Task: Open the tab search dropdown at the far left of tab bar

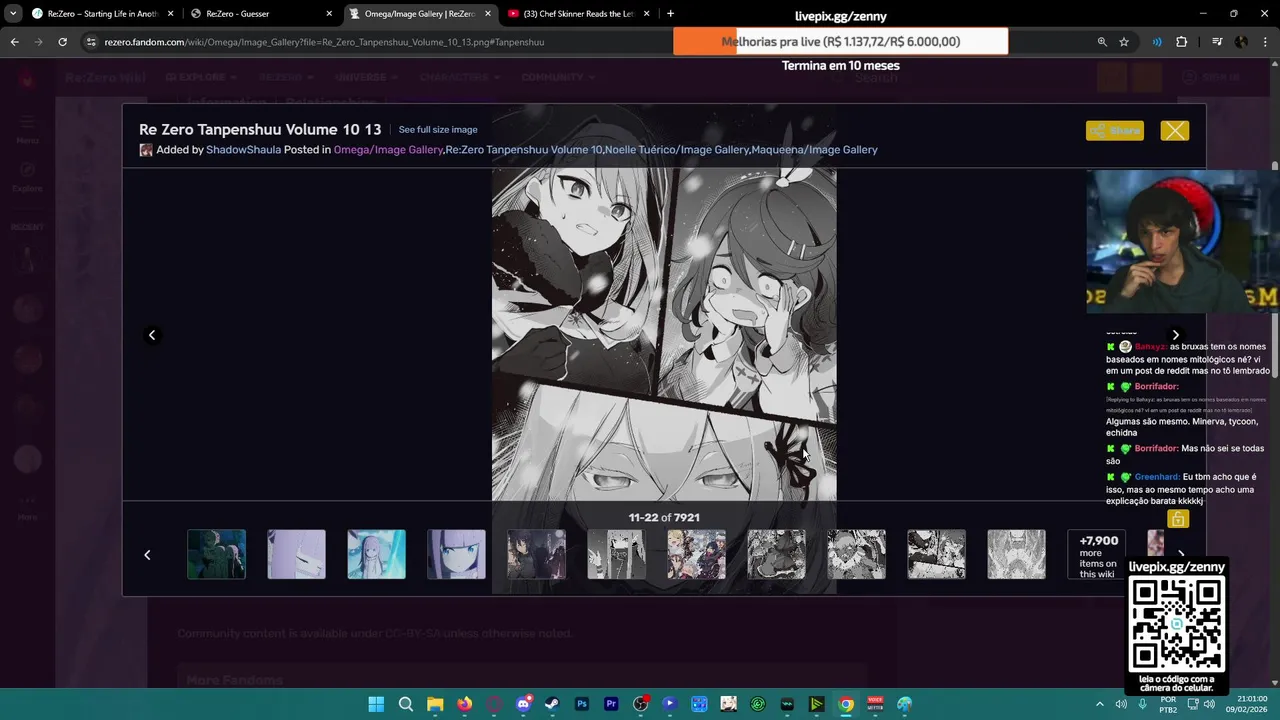Action: [x=12, y=14]
